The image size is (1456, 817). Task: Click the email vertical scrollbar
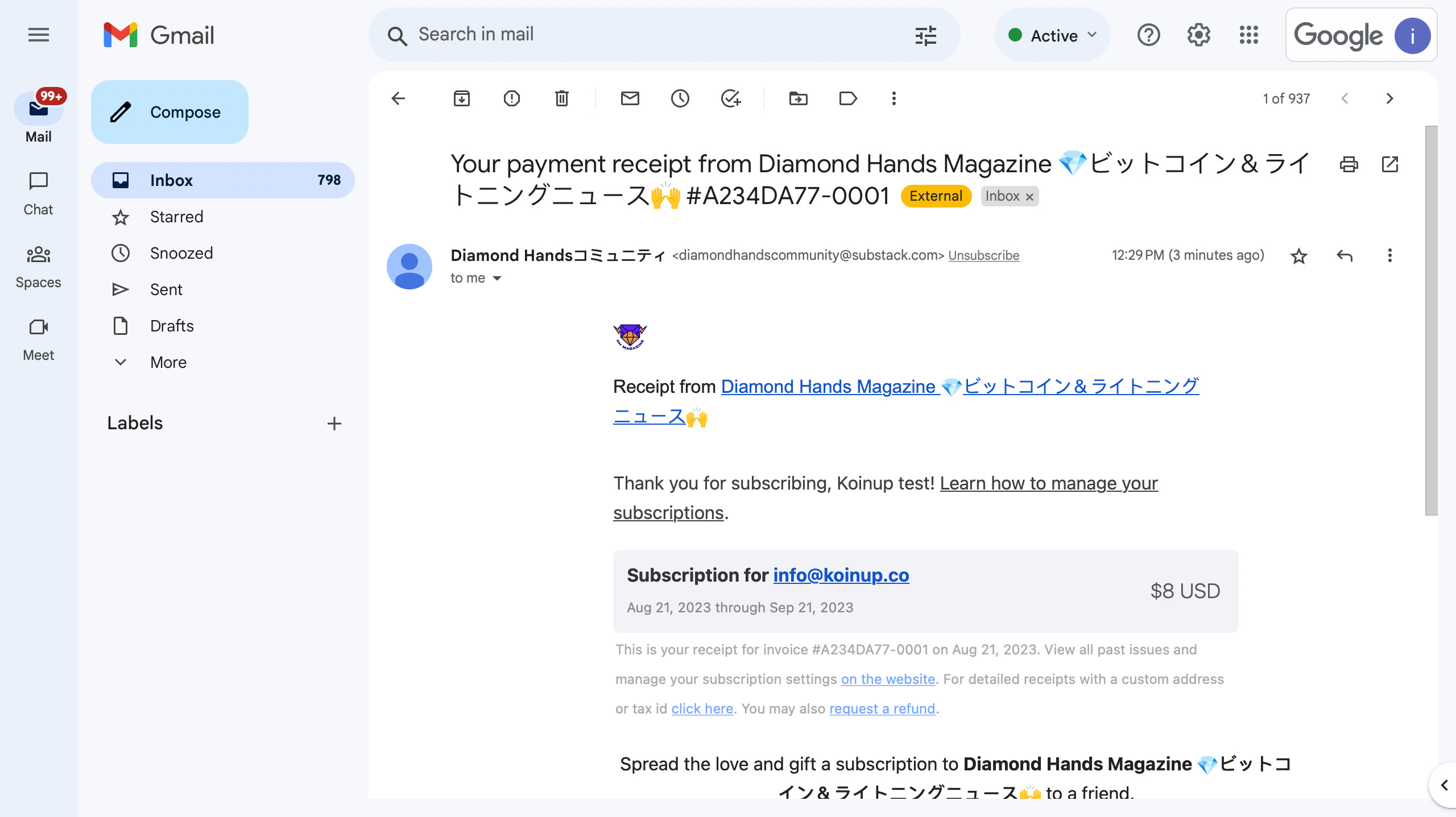coord(1431,321)
